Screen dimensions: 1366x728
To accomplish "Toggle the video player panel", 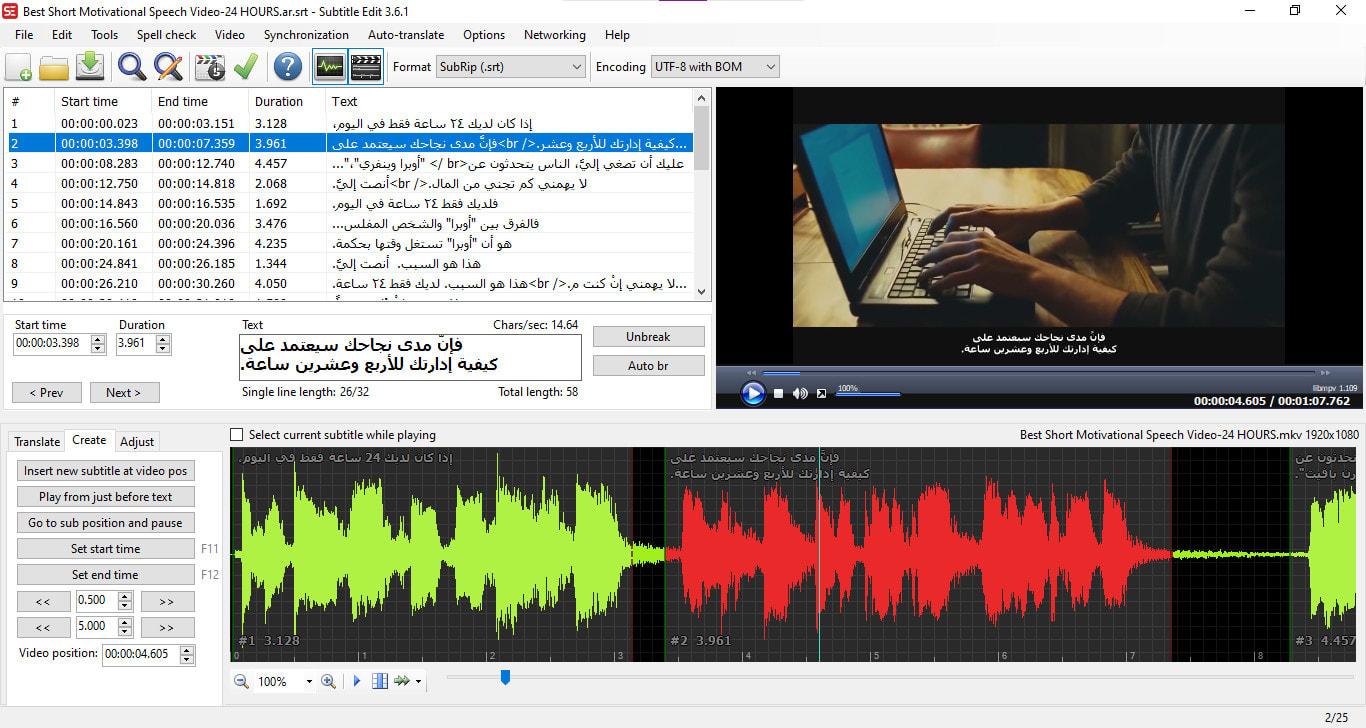I will point(364,66).
